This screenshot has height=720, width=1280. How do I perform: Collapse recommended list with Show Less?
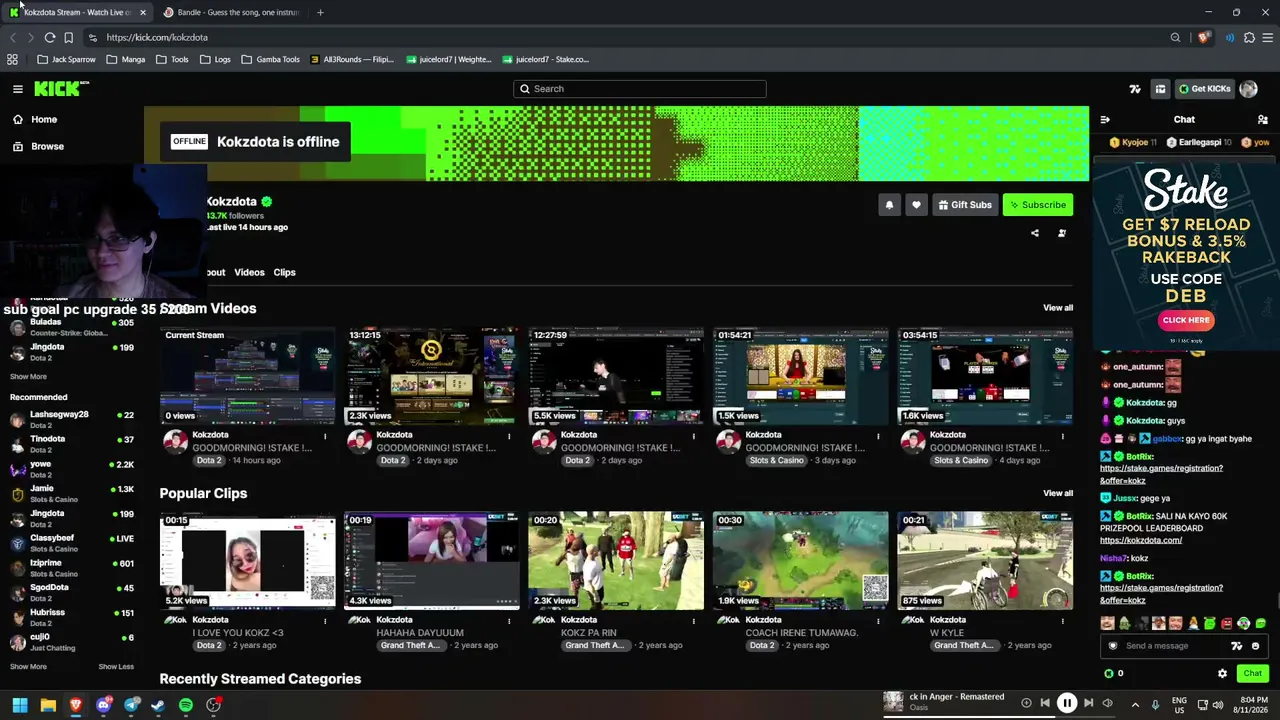pyautogui.click(x=116, y=667)
